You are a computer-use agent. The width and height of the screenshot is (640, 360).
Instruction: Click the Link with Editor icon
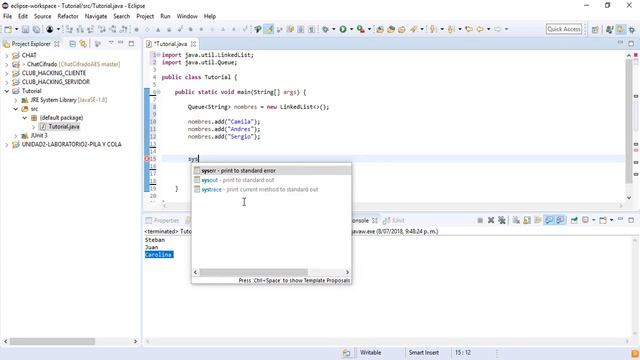83,44
